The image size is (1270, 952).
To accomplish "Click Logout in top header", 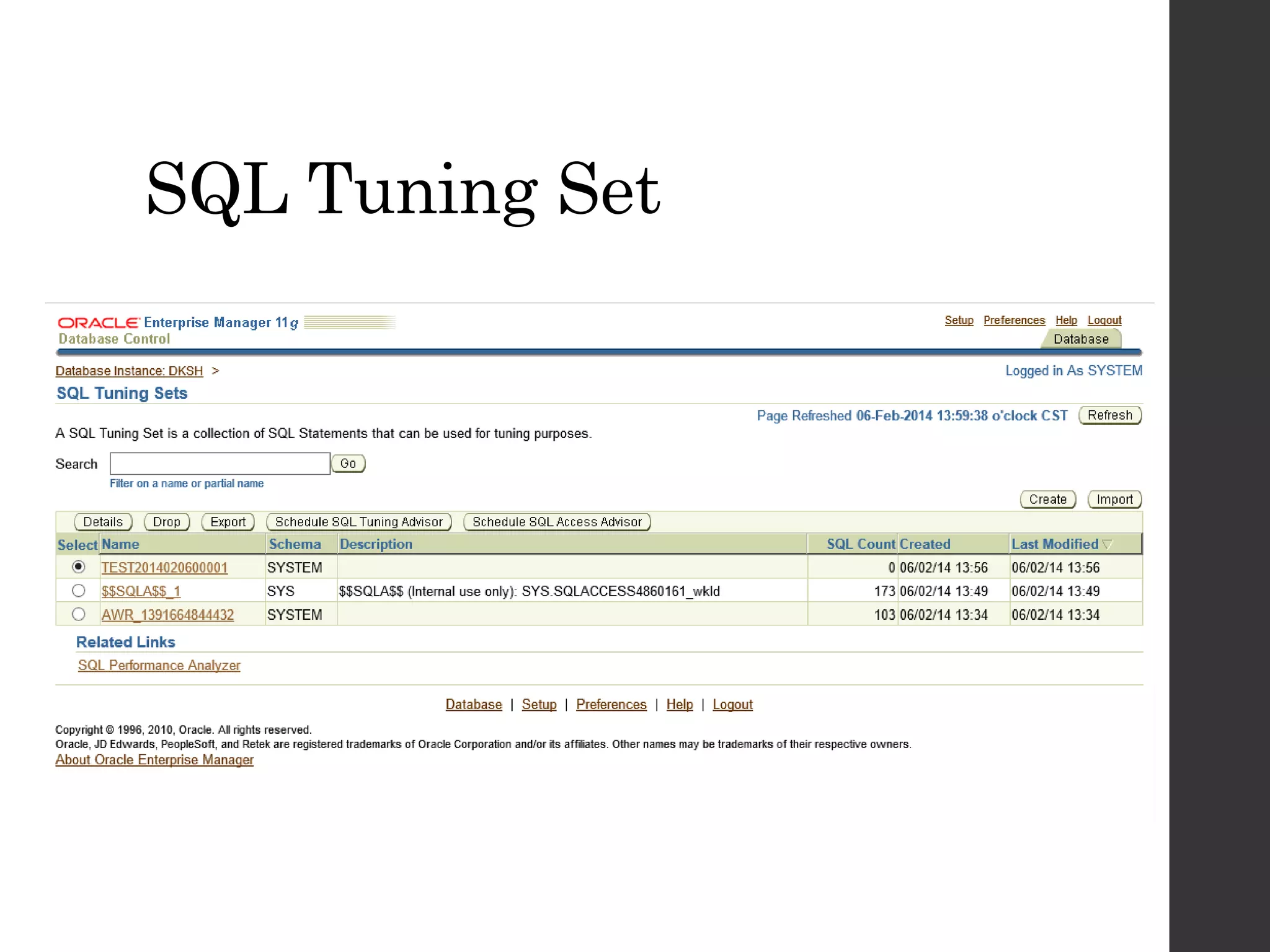I will pyautogui.click(x=1104, y=320).
